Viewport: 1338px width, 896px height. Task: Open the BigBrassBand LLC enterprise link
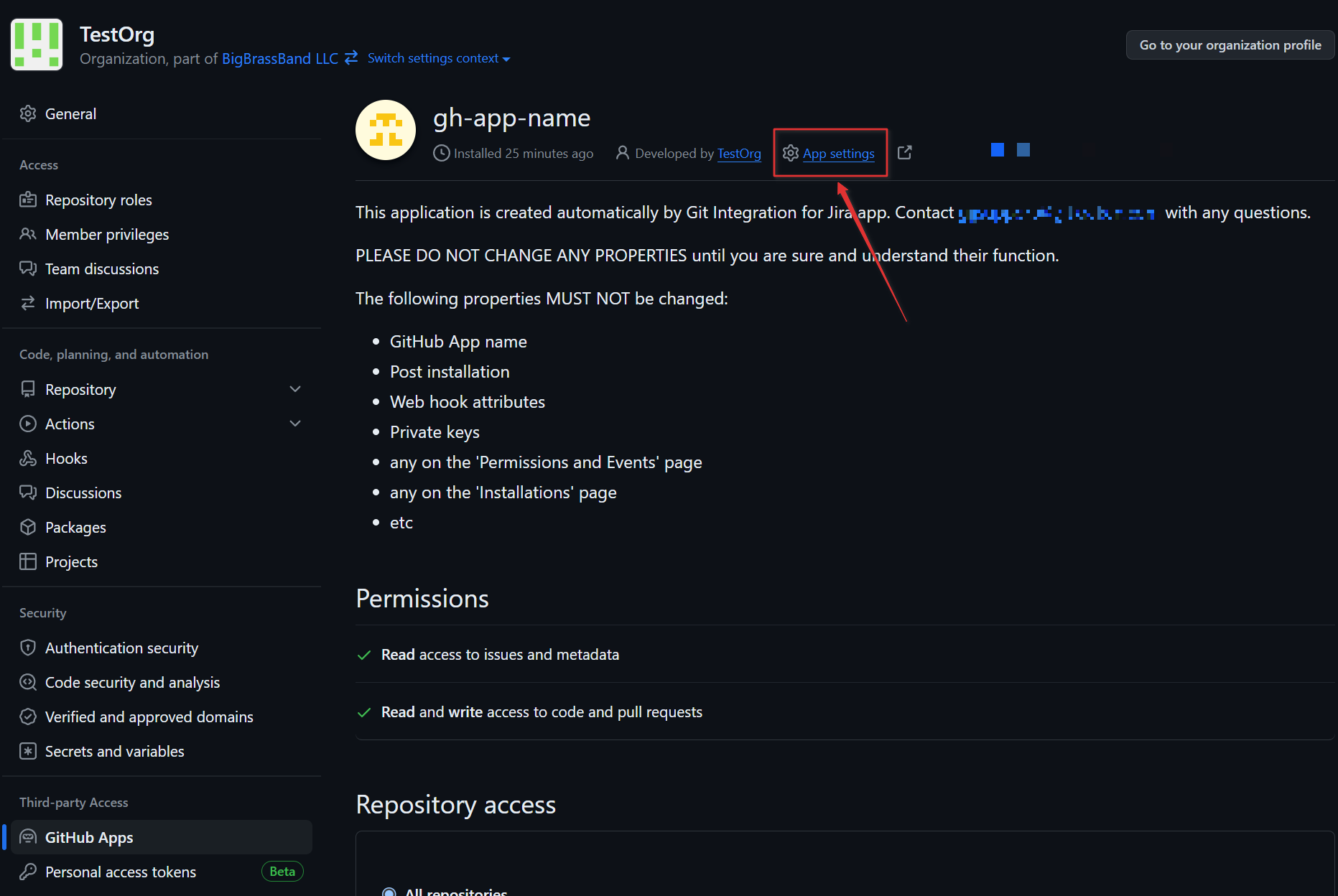pyautogui.click(x=280, y=58)
